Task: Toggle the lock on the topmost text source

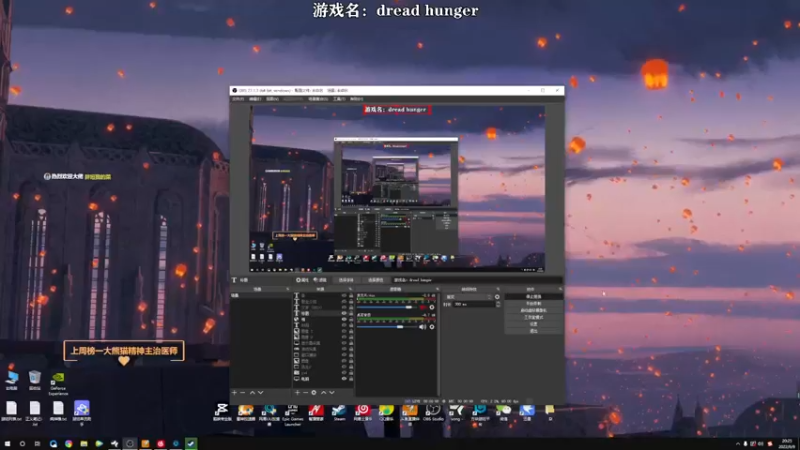Action: (351, 296)
